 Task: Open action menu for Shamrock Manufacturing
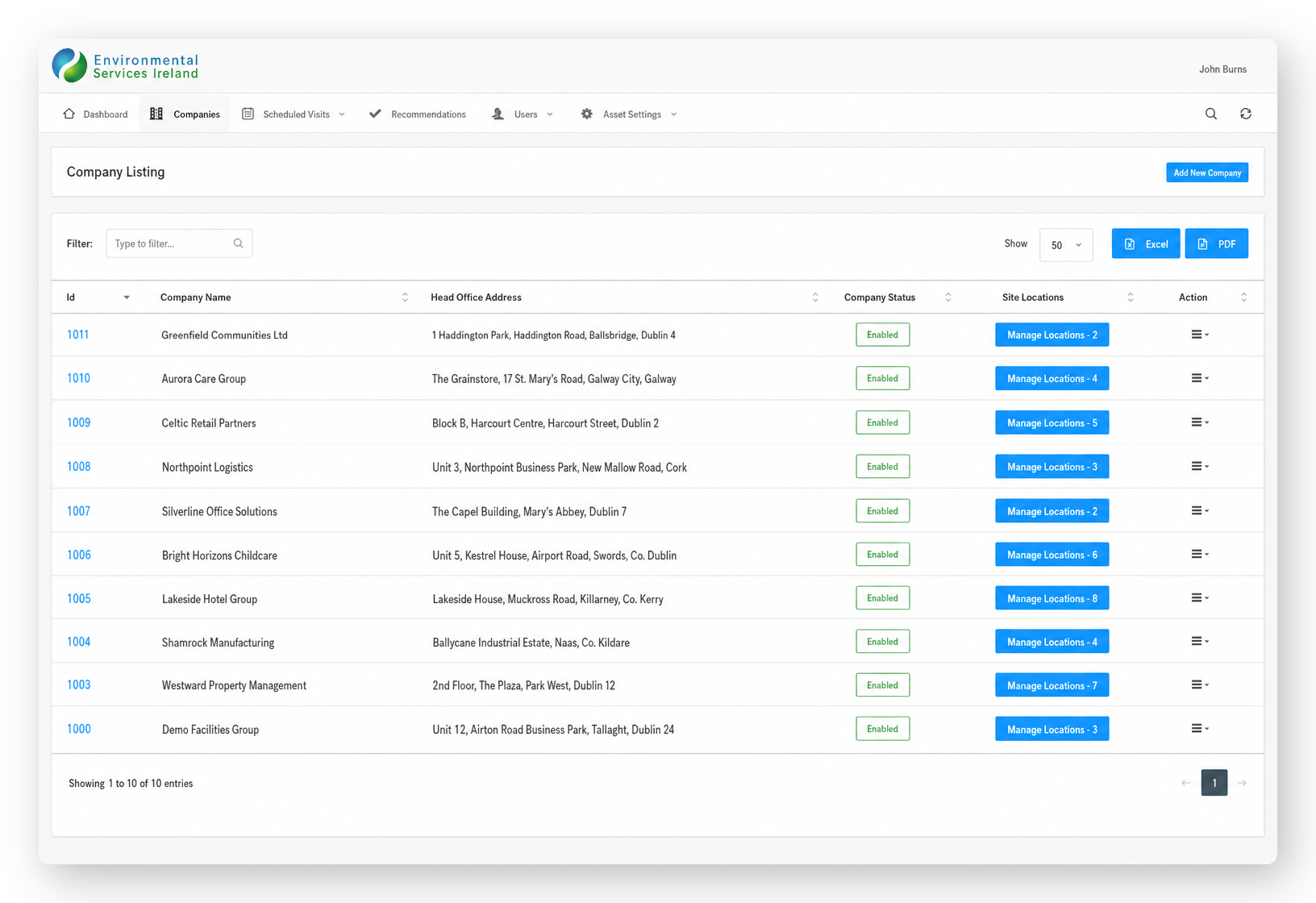1200,642
